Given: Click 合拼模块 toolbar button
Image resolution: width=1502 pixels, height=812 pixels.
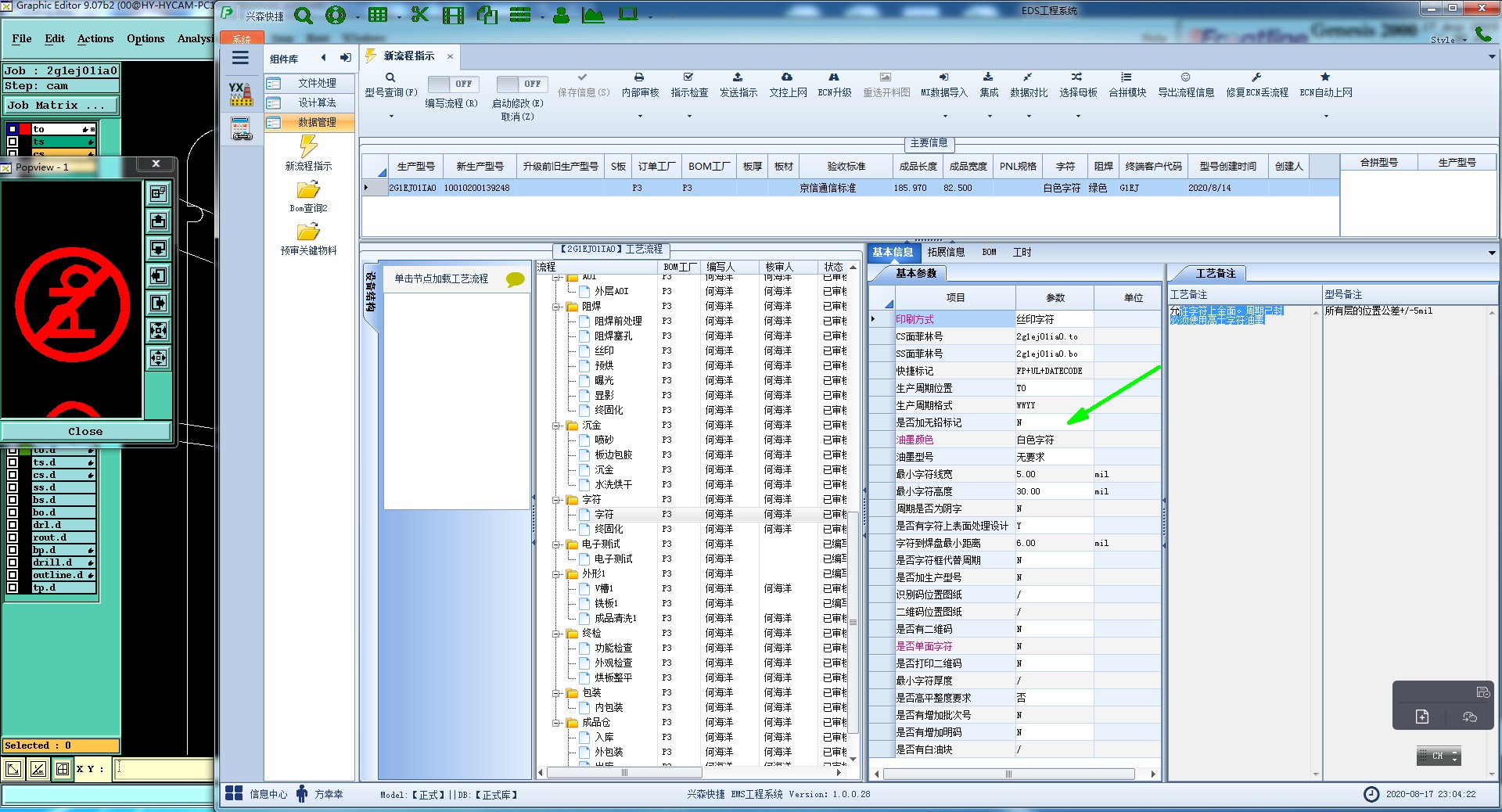Looking at the screenshot, I should click(x=1127, y=85).
